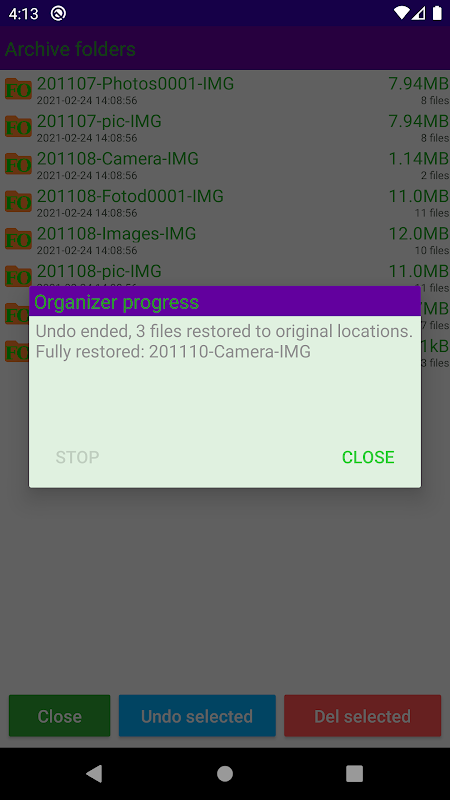The height and width of the screenshot is (800, 450).
Task: Click the green Close button at bottom
Action: (x=60, y=716)
